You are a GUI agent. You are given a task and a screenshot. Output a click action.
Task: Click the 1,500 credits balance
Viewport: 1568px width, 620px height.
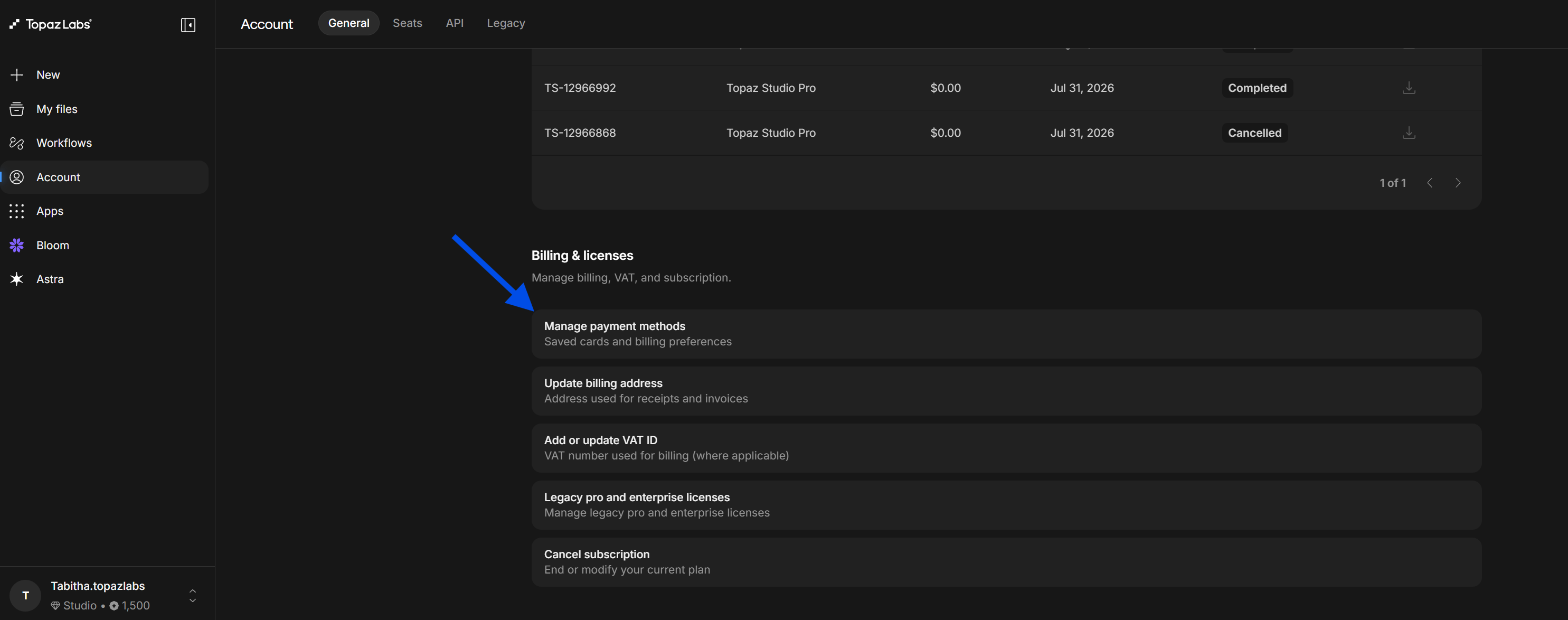[x=136, y=606]
